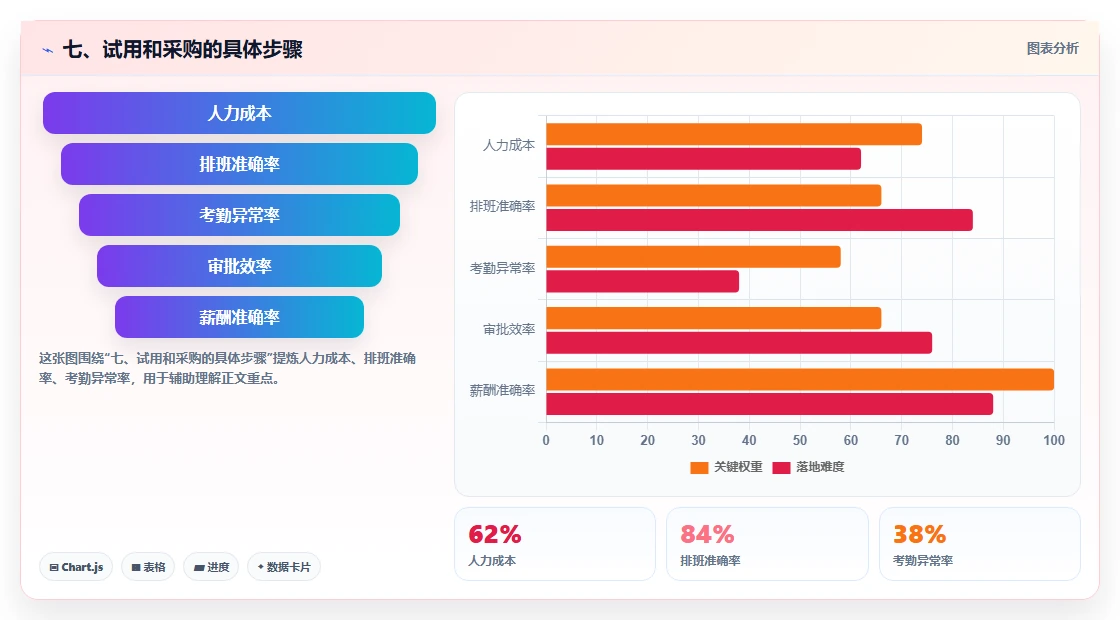Click the 考勤异常率 y-axis label

point(502,268)
